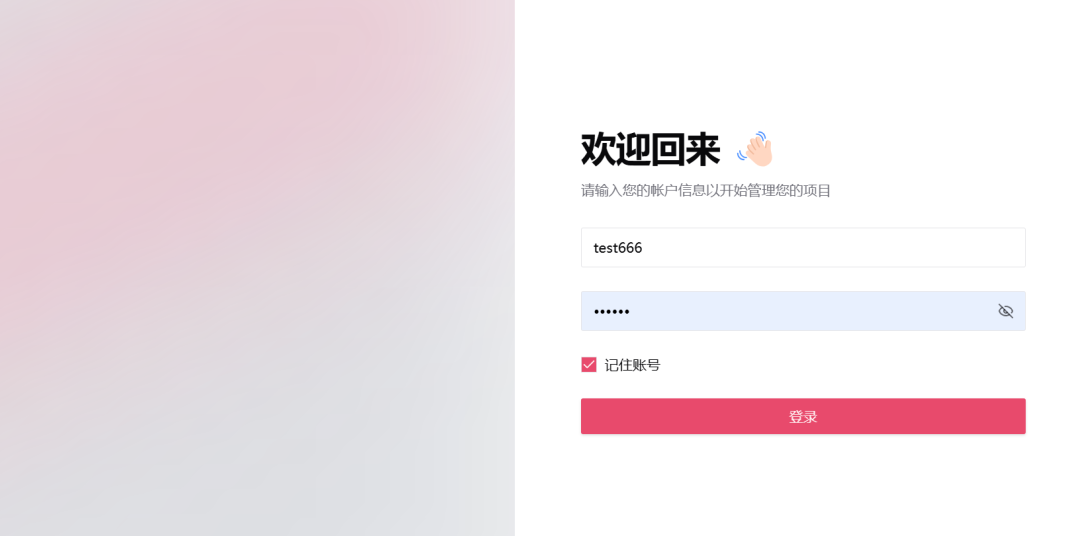This screenshot has height=536, width=1080.
Task: Click the 欢迎回来 heading
Action: (650, 150)
